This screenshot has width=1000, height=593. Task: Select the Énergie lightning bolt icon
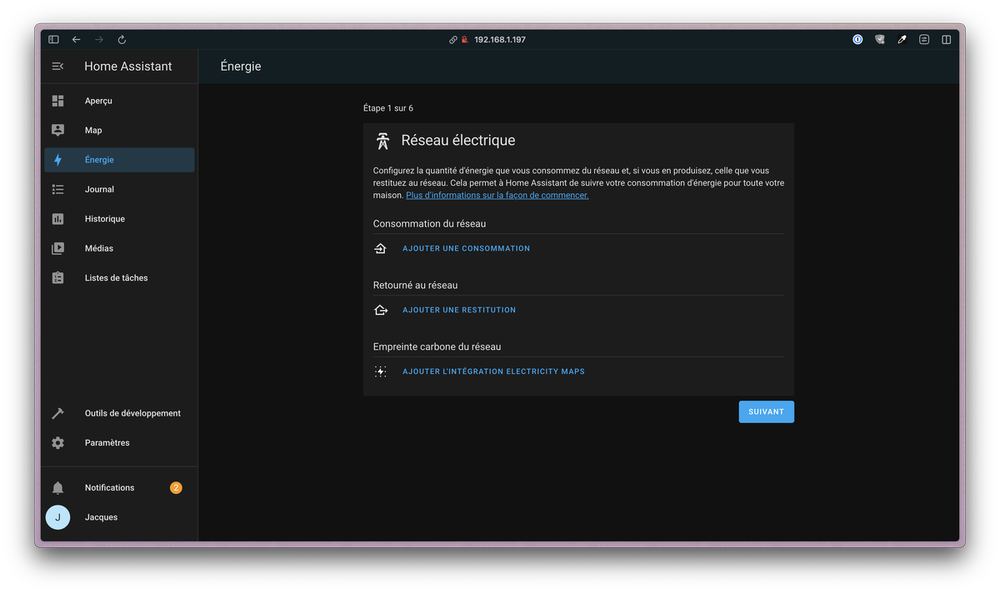coord(58,160)
